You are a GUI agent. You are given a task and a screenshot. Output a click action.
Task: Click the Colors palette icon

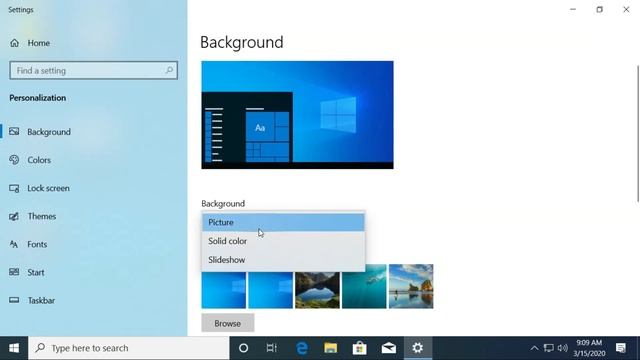click(x=14, y=160)
